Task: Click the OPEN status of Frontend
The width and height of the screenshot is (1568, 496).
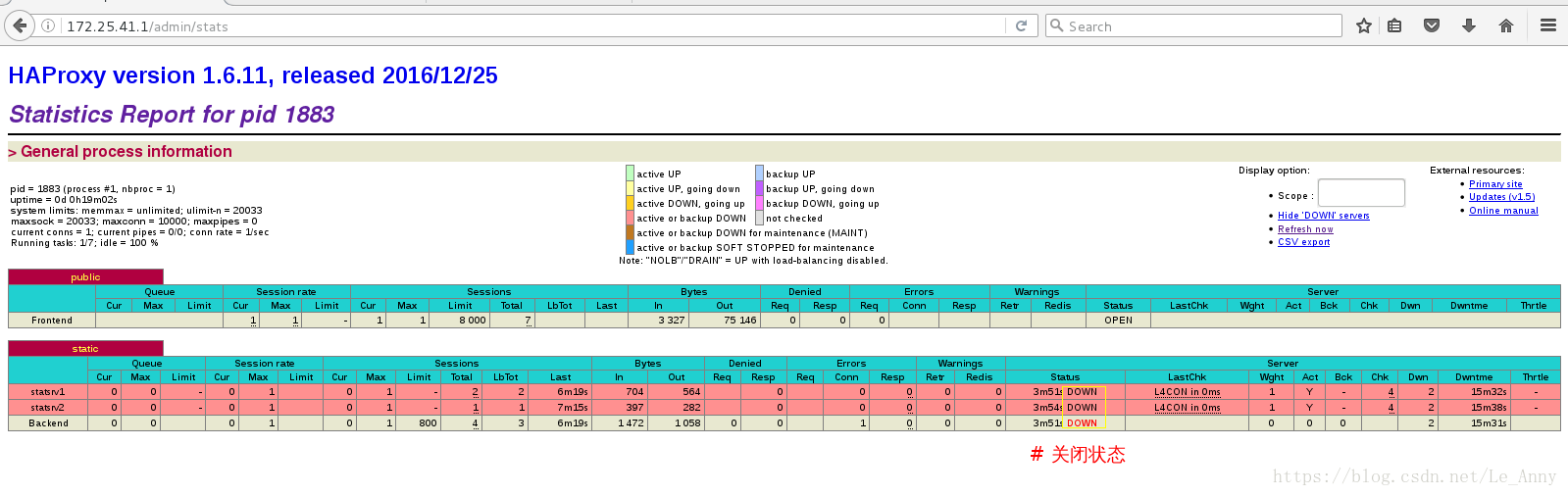Action: point(1118,321)
